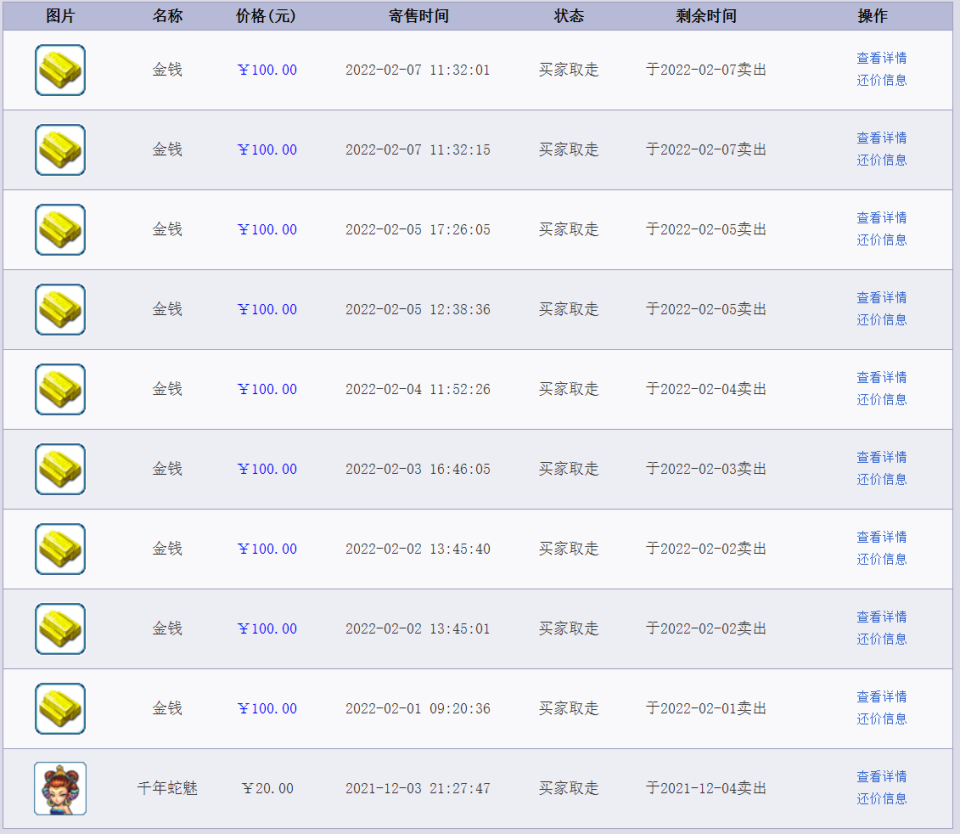Click gold icon for 2022-02-02 13:45:40 listing

60,549
